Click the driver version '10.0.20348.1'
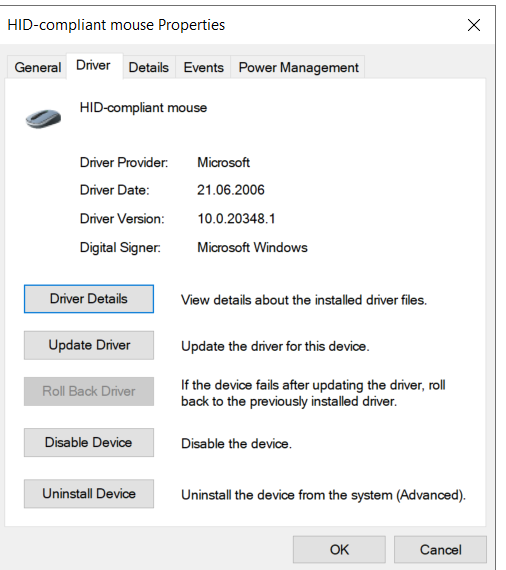 point(236,218)
